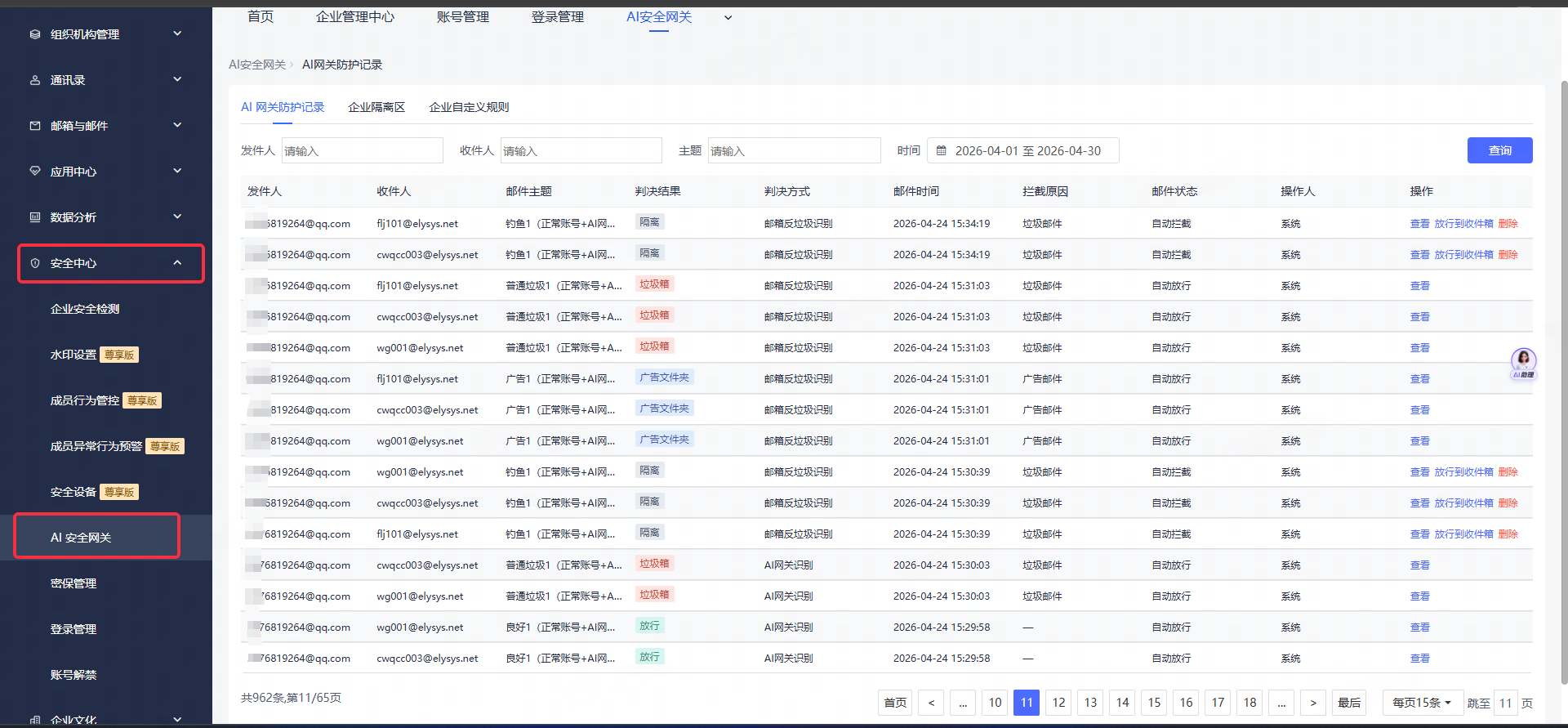Click 跳至 page number input
This screenshot has height=728, width=1568.
click(x=1505, y=703)
